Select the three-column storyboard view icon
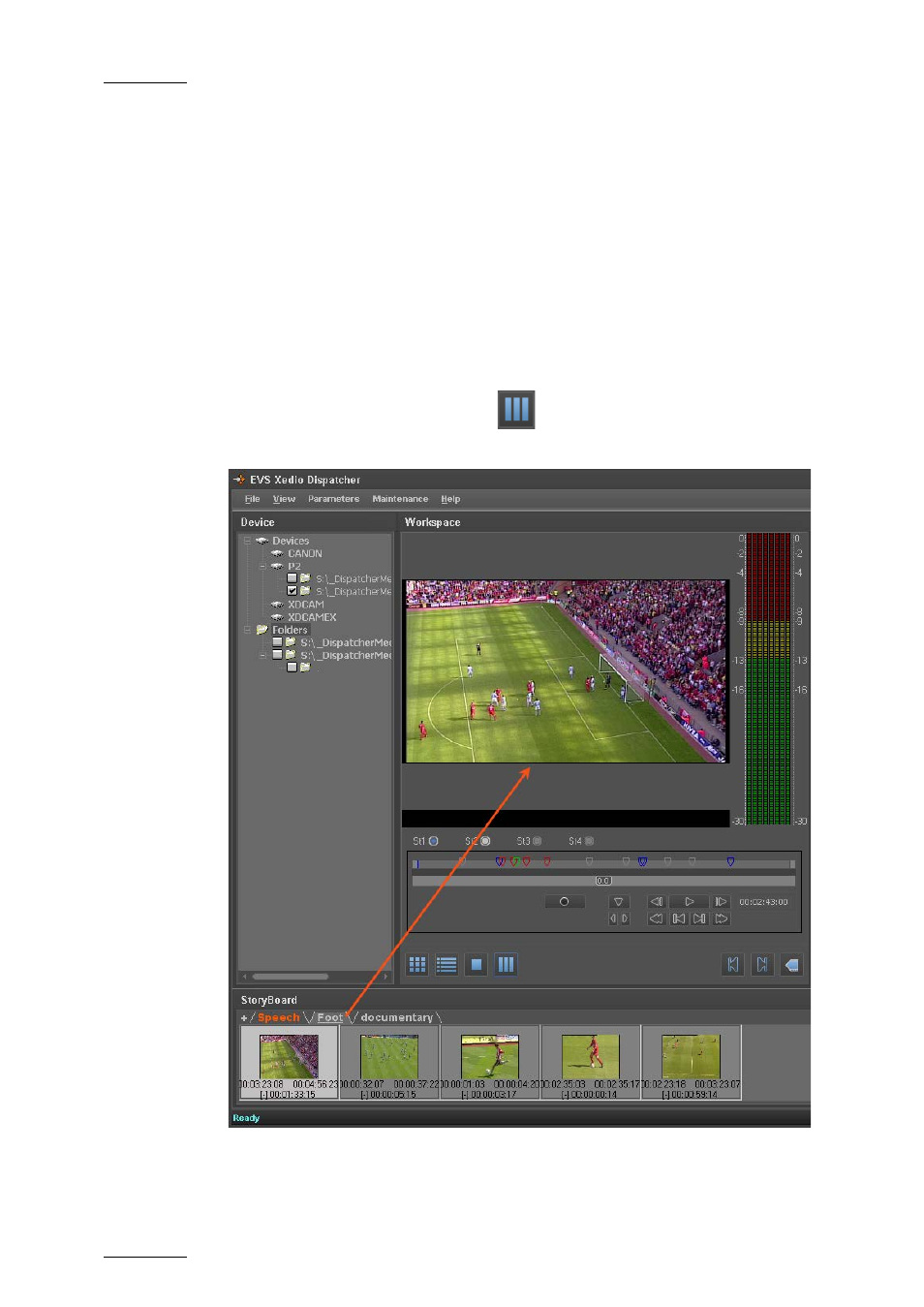Screen dimensions: 924x1307 [x=506, y=964]
